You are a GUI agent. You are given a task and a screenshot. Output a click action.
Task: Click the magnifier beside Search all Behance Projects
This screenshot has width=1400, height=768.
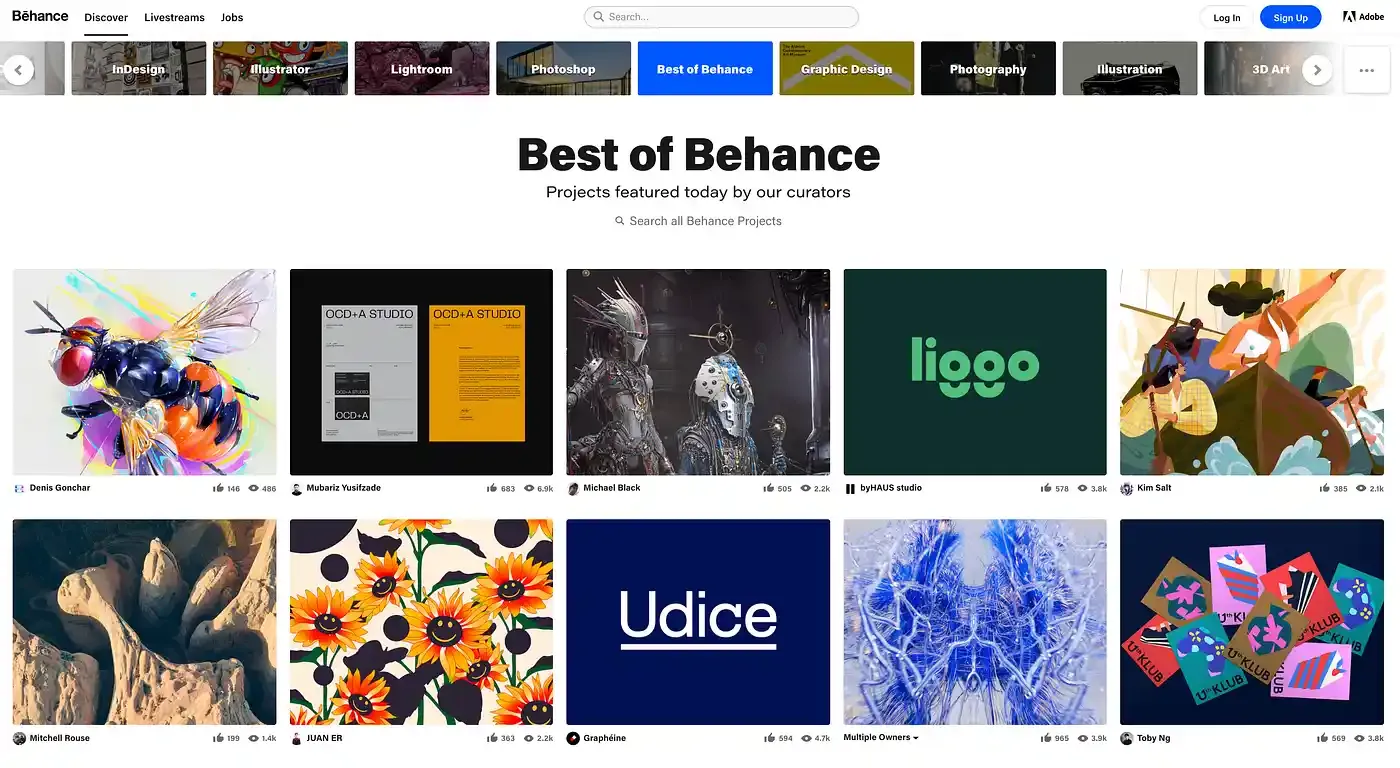coord(620,221)
